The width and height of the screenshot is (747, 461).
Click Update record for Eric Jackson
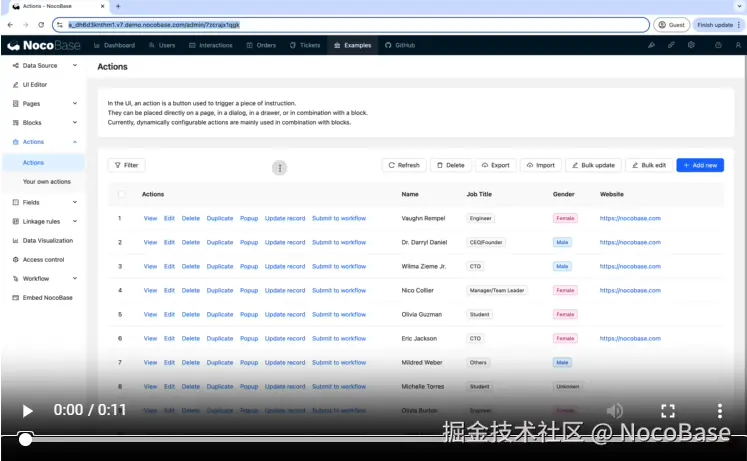click(285, 339)
